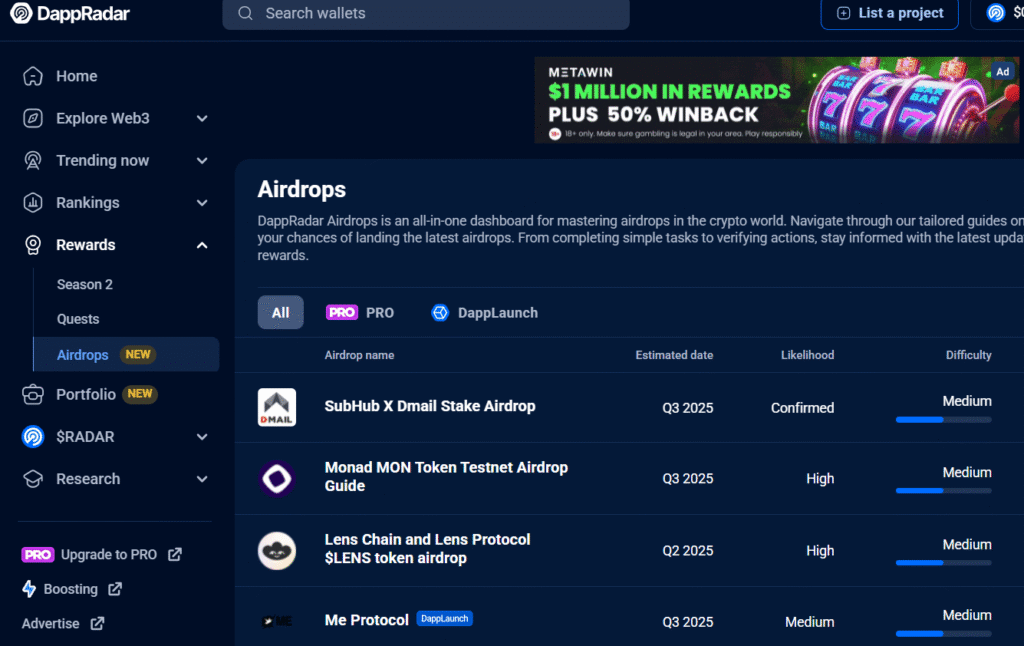Open Quests under Rewards
This screenshot has width=1024, height=646.
[78, 319]
